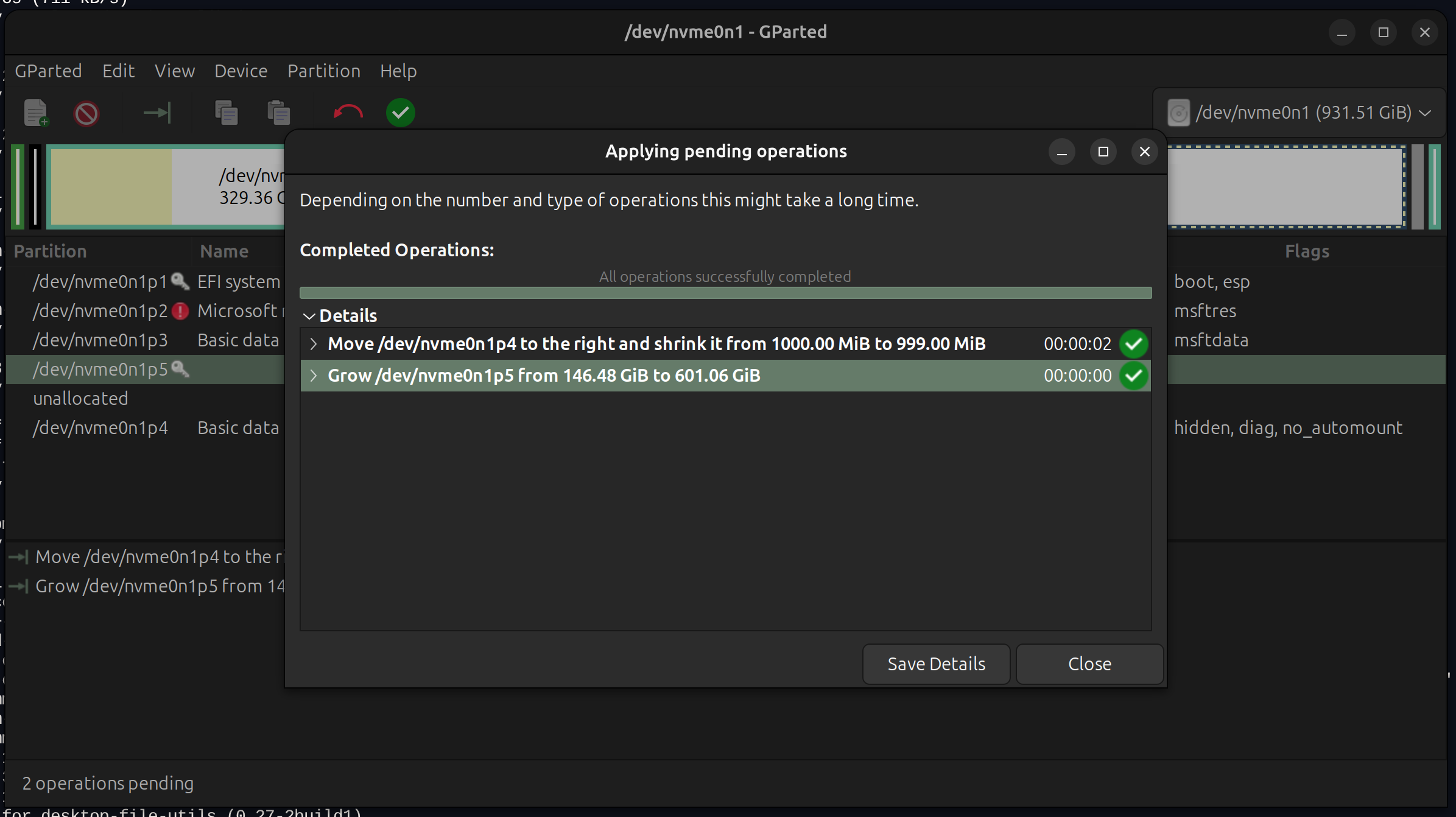Open the /dev/nvme0n1 device dropdown
1456x817 pixels.
point(1299,113)
